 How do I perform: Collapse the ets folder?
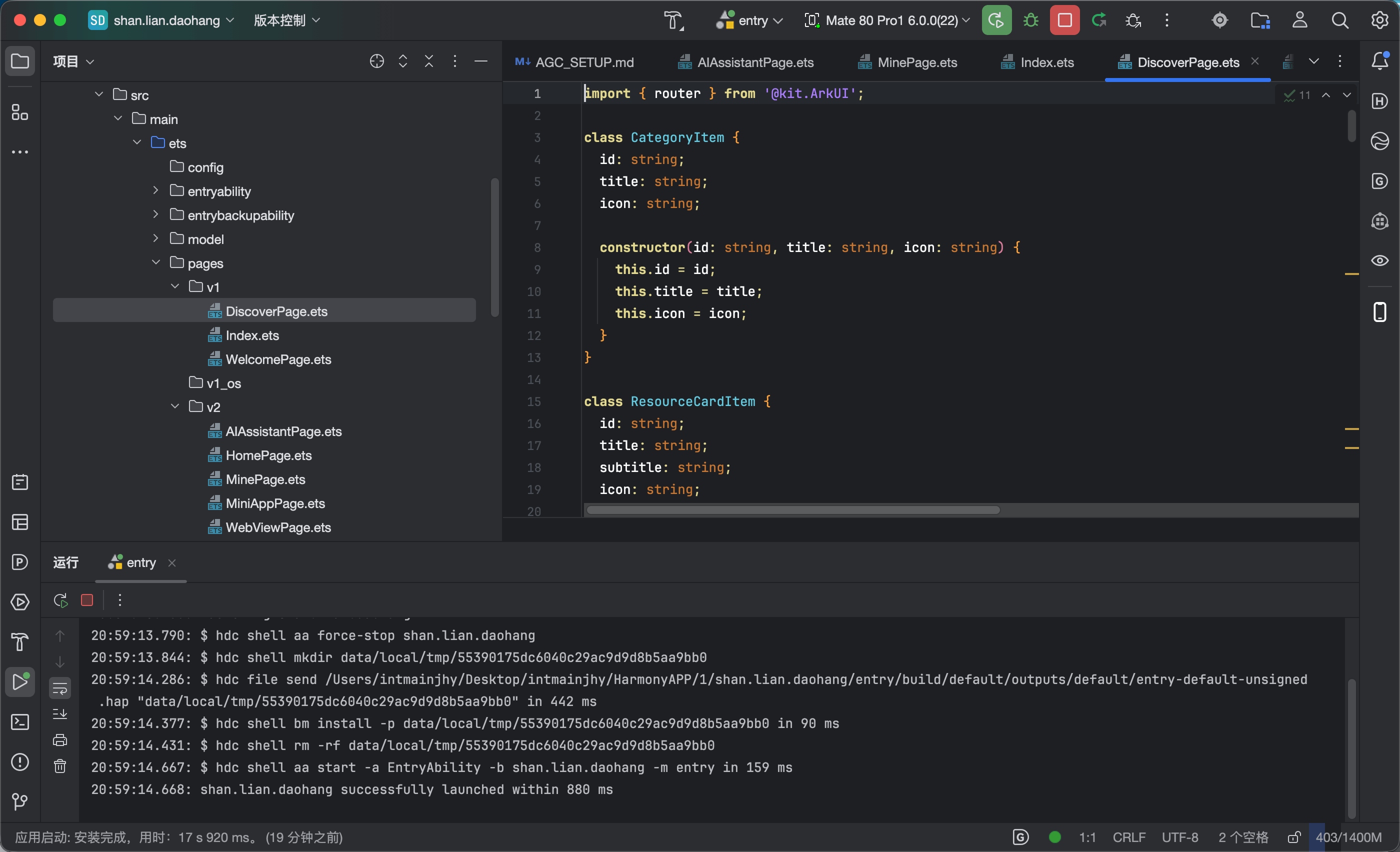[137, 142]
